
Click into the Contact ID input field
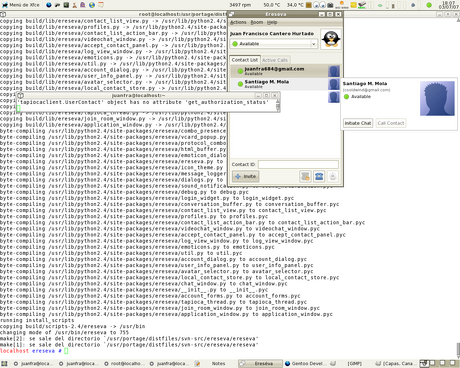tap(298, 164)
